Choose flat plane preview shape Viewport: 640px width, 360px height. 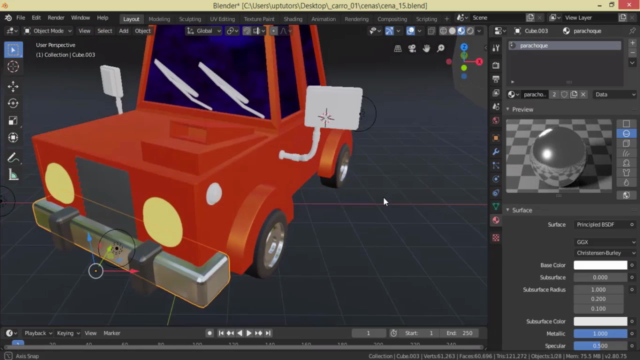[626, 124]
